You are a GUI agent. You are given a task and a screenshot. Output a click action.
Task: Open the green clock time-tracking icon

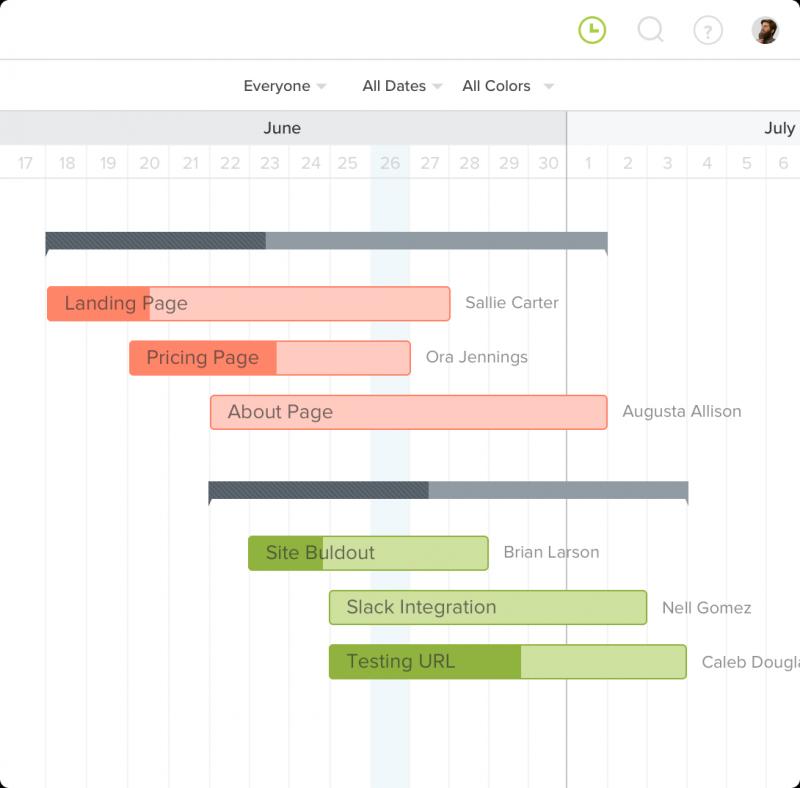click(592, 30)
